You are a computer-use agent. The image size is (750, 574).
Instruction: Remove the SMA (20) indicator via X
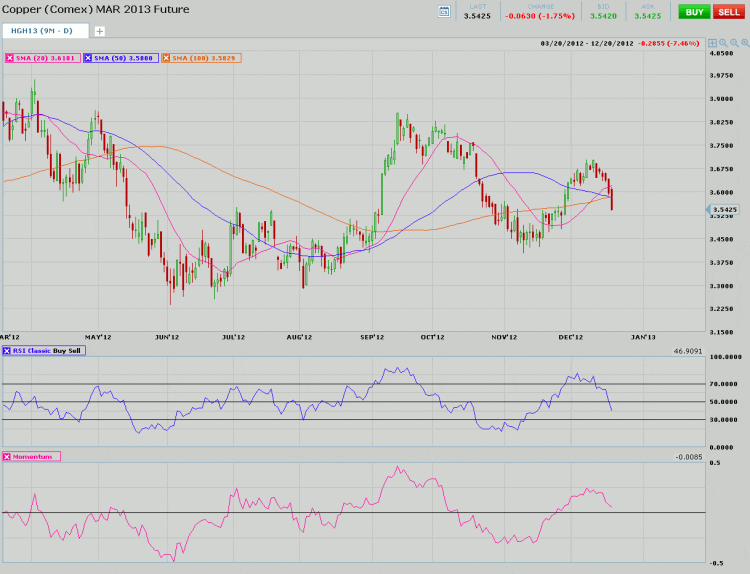(10, 59)
